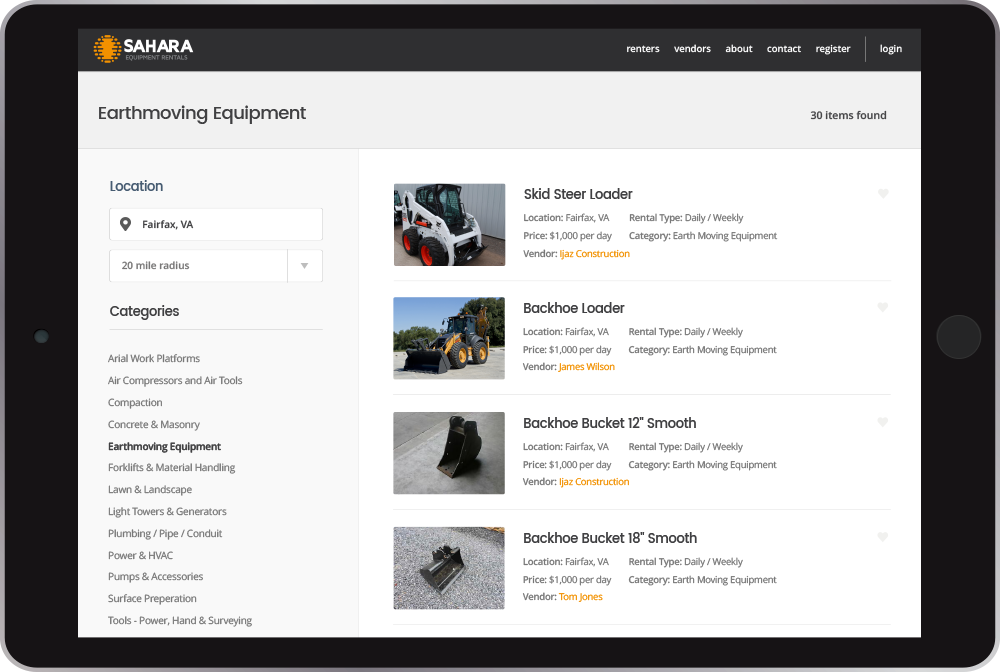
Task: Favorite the Skid Steer Loader heart icon
Action: click(883, 194)
